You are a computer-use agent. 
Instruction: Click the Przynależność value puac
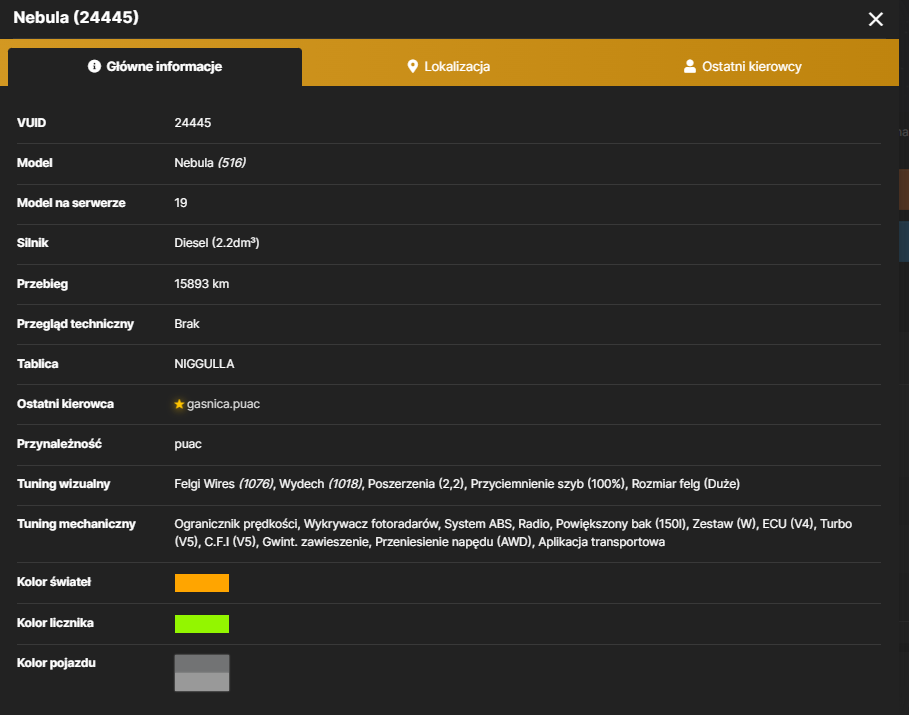(x=188, y=445)
